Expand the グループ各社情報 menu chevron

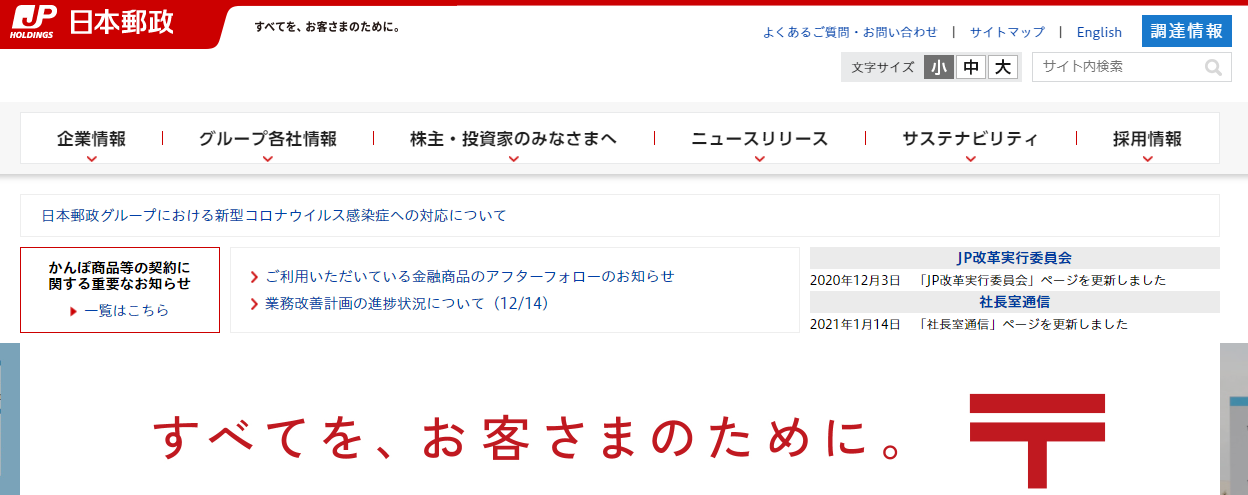pos(268,158)
